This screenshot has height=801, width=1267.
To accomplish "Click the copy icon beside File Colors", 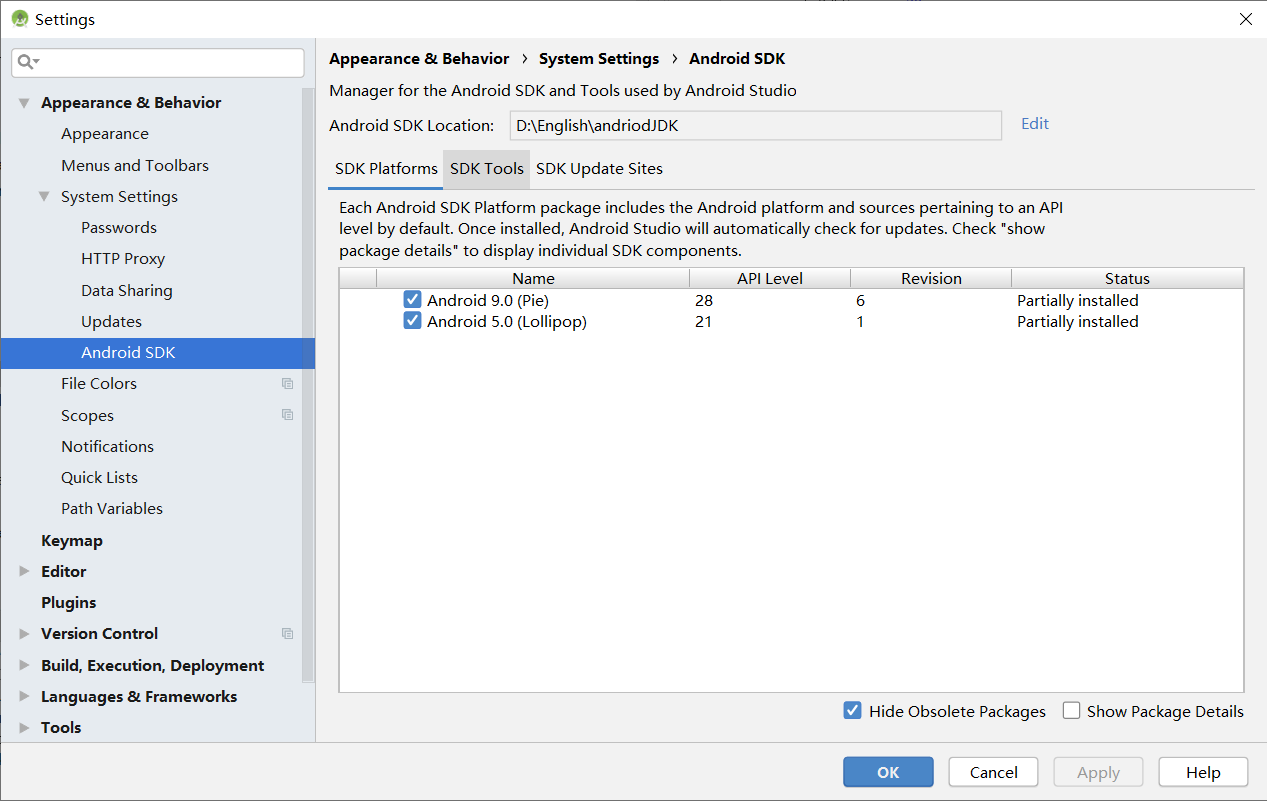I will tap(287, 384).
